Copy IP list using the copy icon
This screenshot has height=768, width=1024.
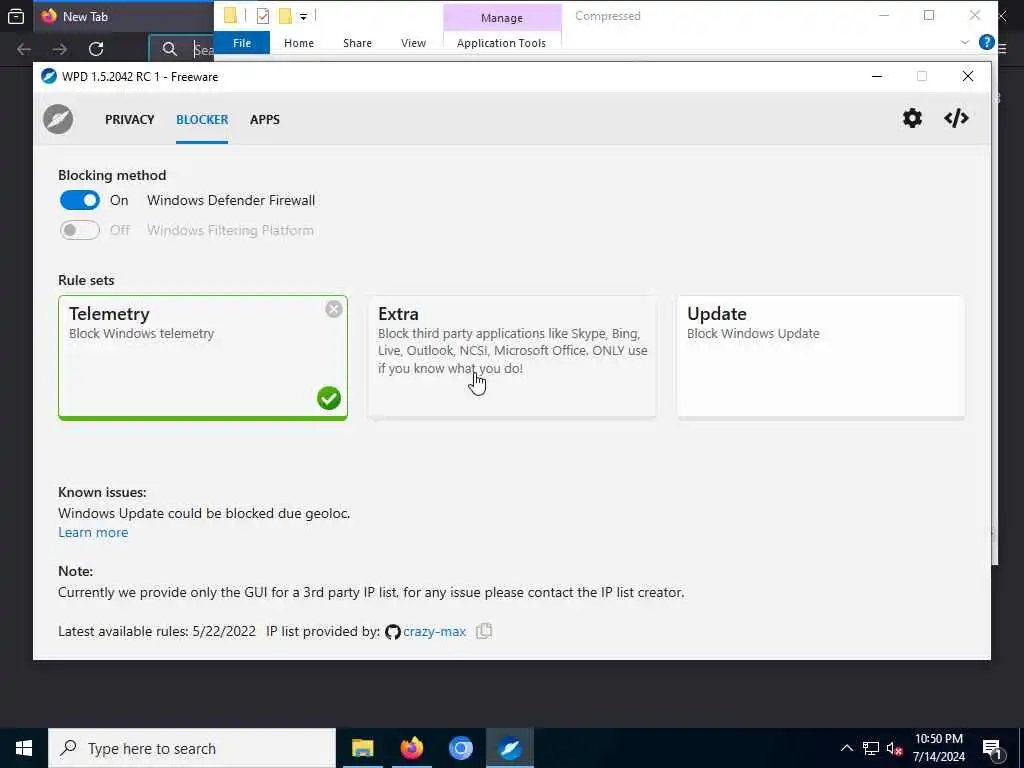pyautogui.click(x=484, y=631)
